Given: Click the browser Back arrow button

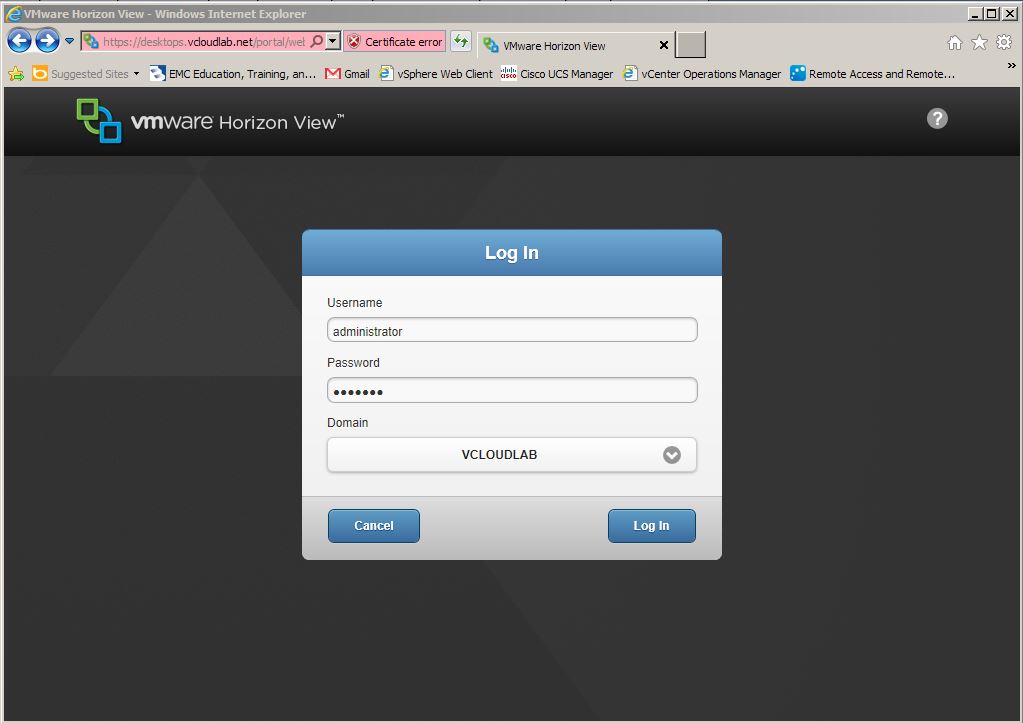Looking at the screenshot, I should 20,41.
